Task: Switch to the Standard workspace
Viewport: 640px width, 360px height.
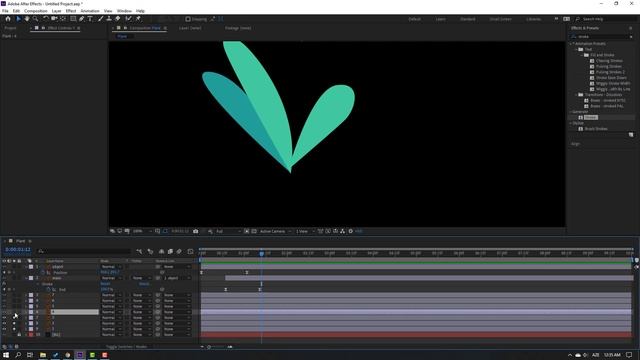Action: click(x=468, y=19)
